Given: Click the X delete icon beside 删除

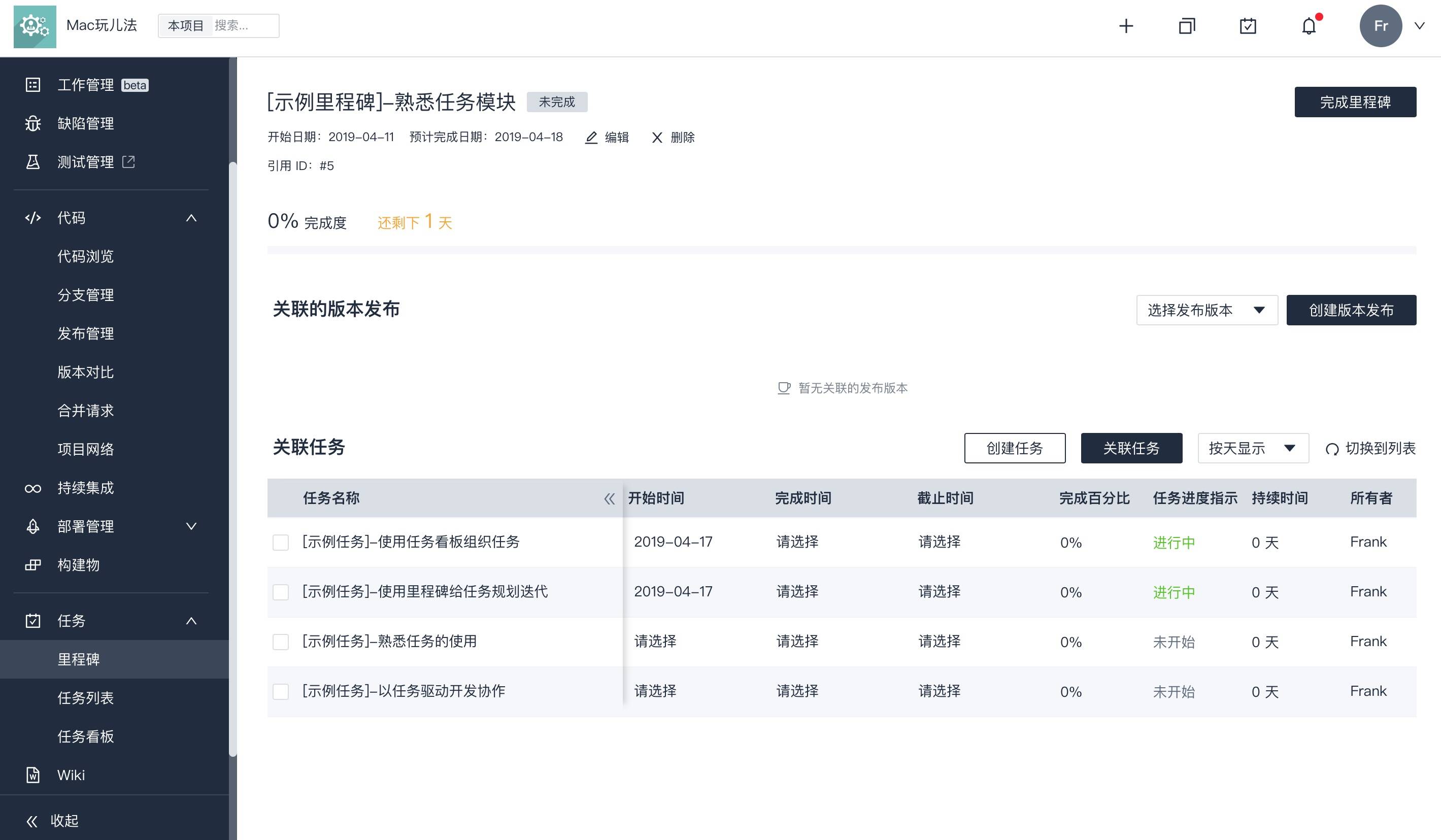Looking at the screenshot, I should pyautogui.click(x=657, y=137).
